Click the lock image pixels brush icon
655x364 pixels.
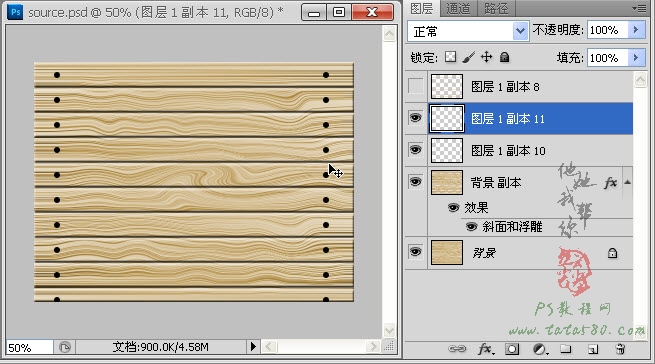point(469,57)
